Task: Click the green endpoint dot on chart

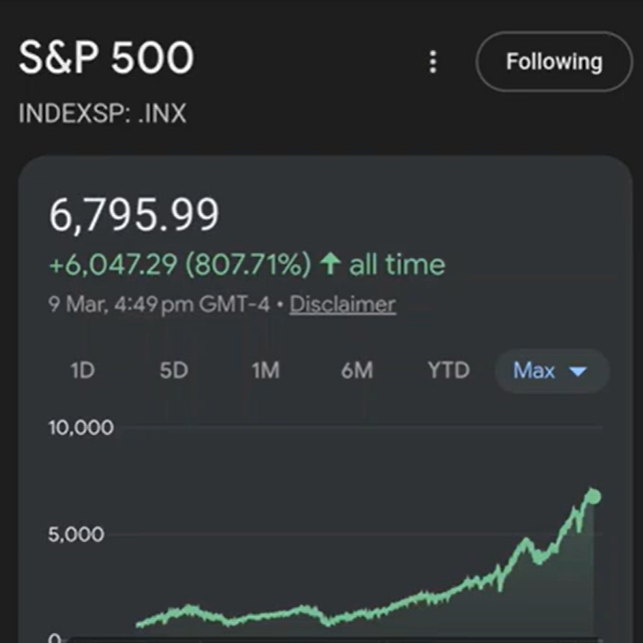Action: click(593, 496)
